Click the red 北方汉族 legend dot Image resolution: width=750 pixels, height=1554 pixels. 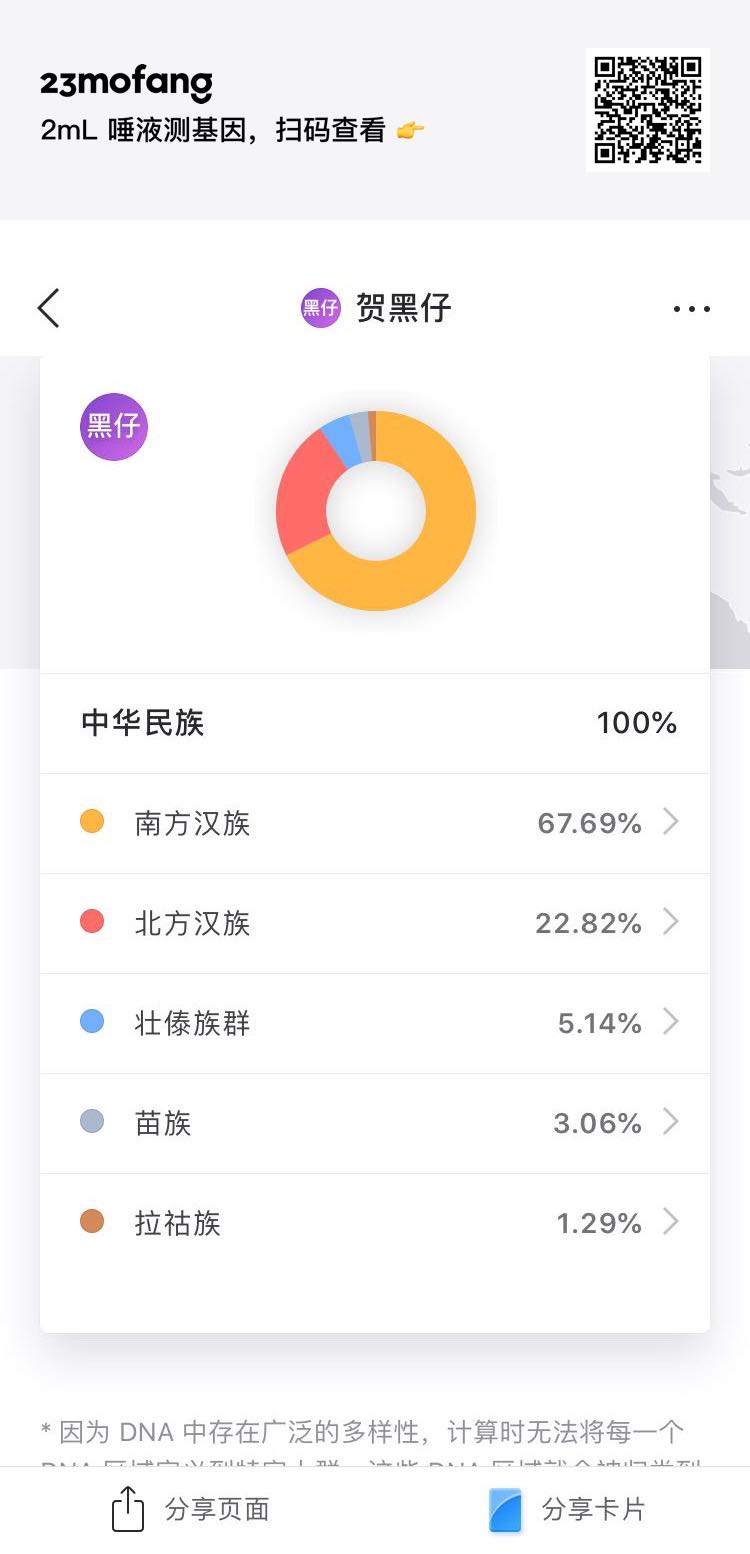coord(92,922)
